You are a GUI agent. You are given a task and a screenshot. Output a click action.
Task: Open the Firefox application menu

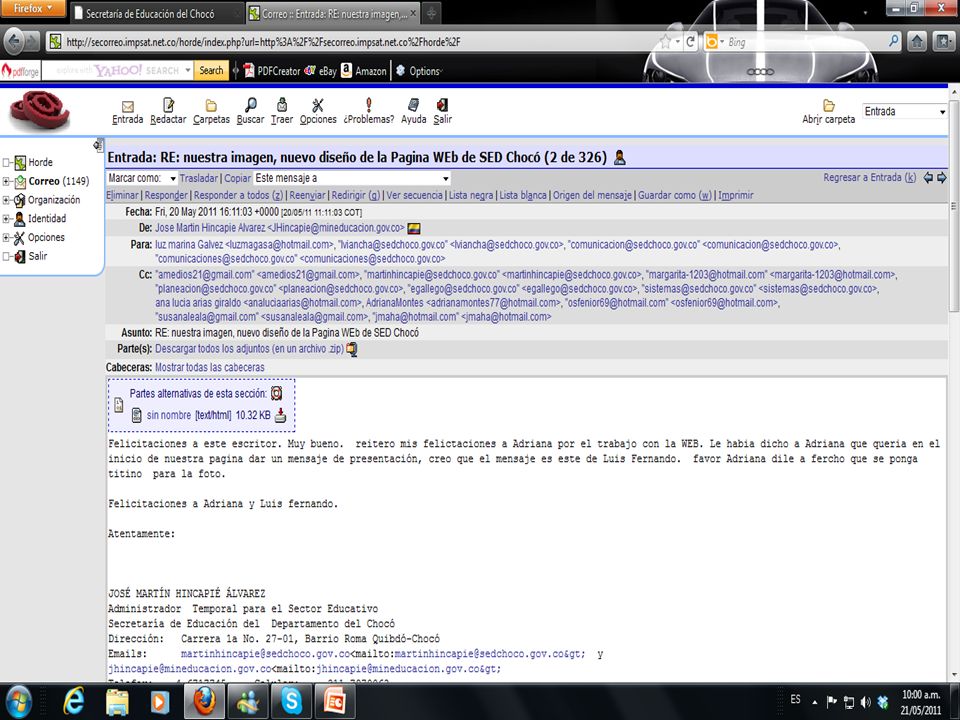click(x=33, y=9)
